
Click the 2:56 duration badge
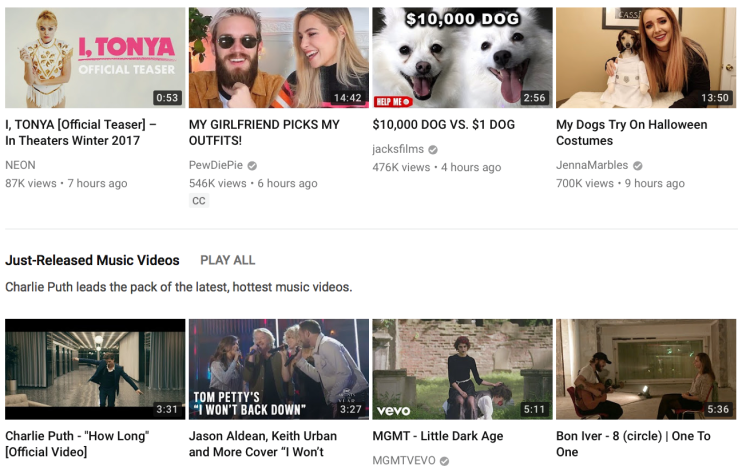(534, 98)
